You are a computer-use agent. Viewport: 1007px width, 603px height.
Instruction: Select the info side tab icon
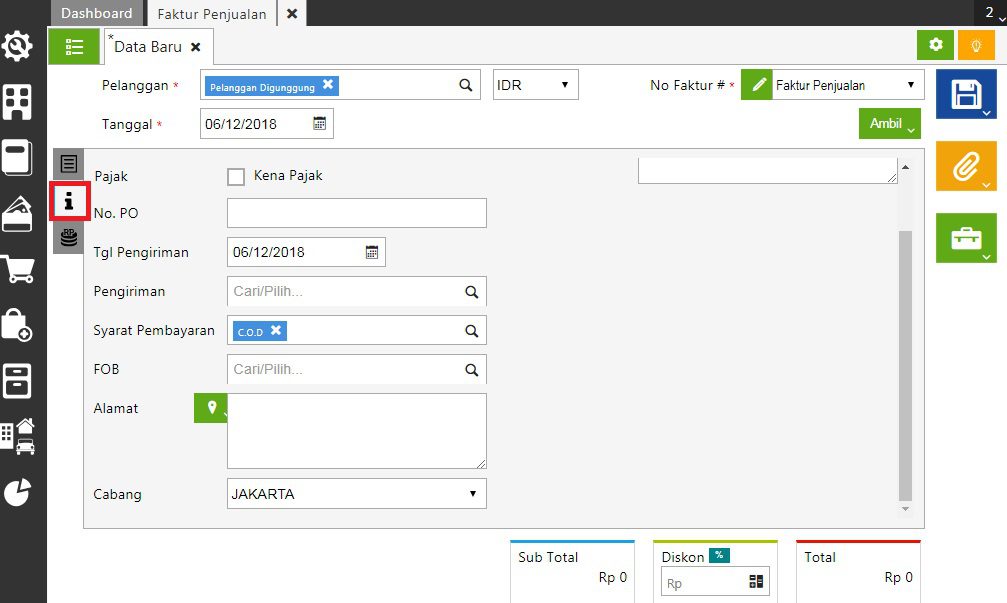[68, 200]
